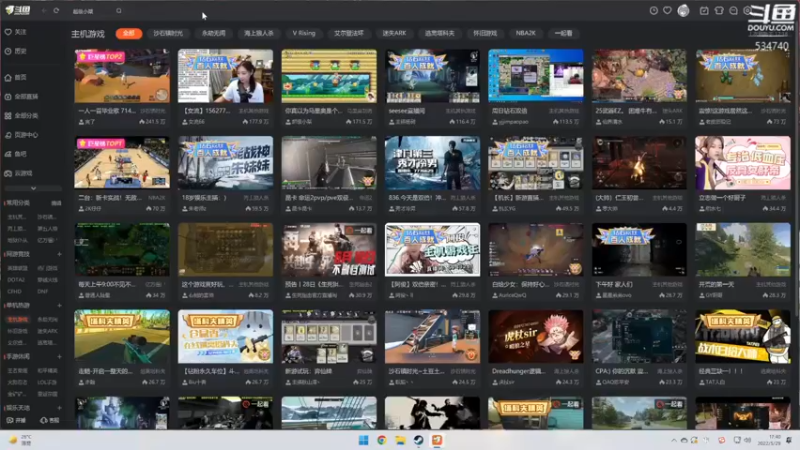Open the cat-with-rifle stream thumbnail

[x=226, y=337]
